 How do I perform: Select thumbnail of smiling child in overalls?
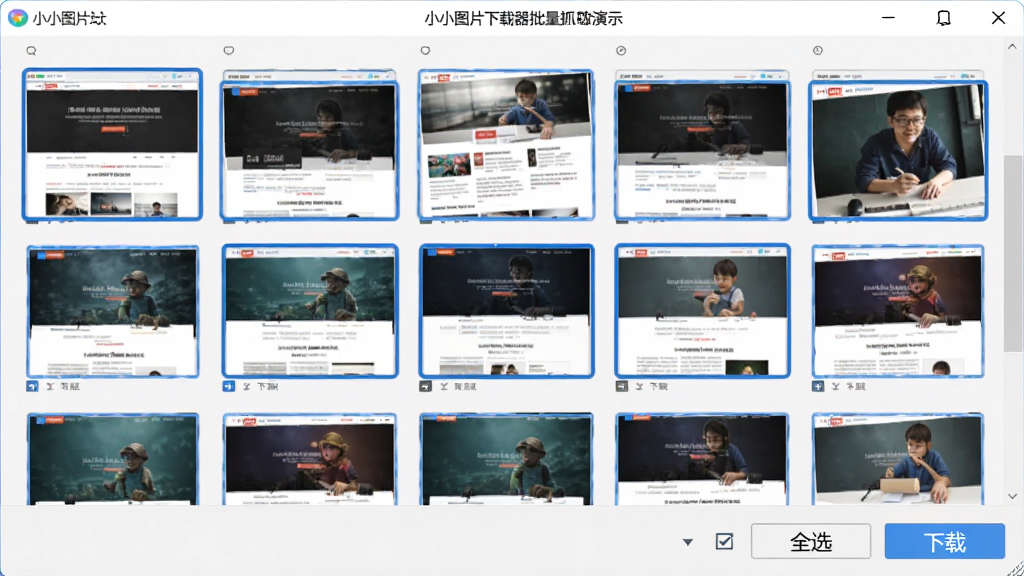[702, 312]
